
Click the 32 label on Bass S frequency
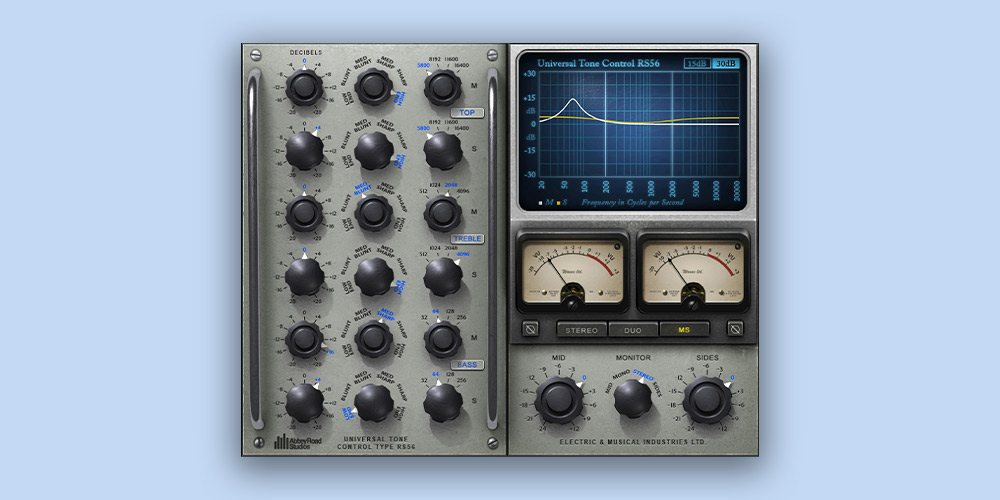tap(424, 380)
